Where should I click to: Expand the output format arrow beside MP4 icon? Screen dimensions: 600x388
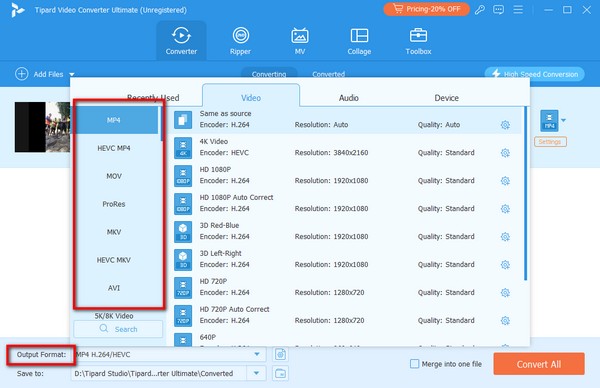click(x=563, y=120)
